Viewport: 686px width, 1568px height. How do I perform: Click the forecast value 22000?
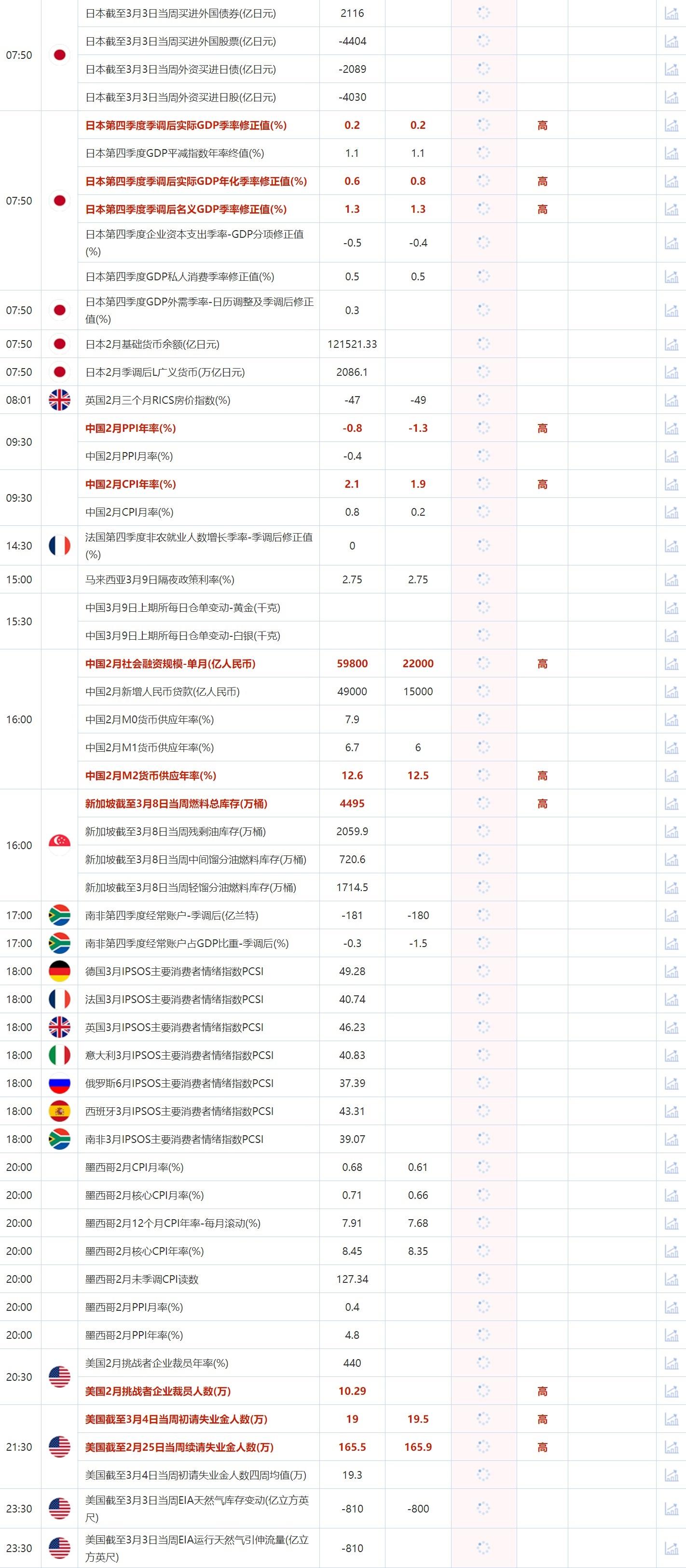coord(418,664)
